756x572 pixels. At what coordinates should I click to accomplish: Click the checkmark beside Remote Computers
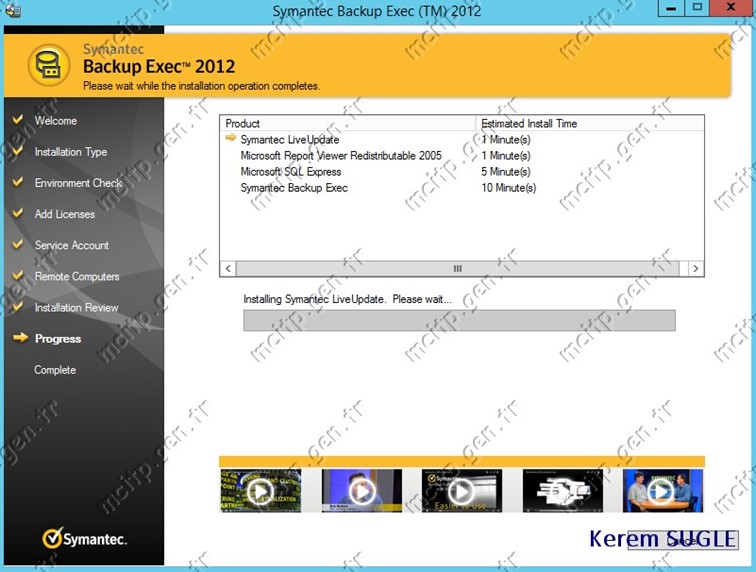coord(18,275)
